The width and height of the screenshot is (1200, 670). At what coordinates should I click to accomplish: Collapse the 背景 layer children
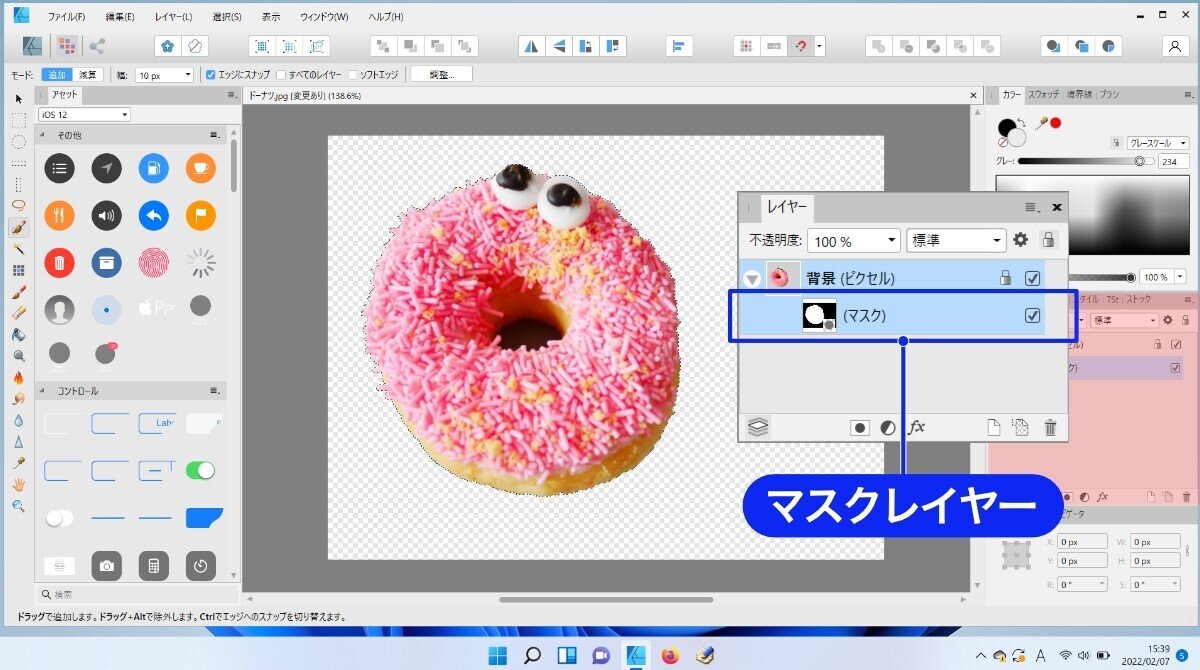click(754, 278)
